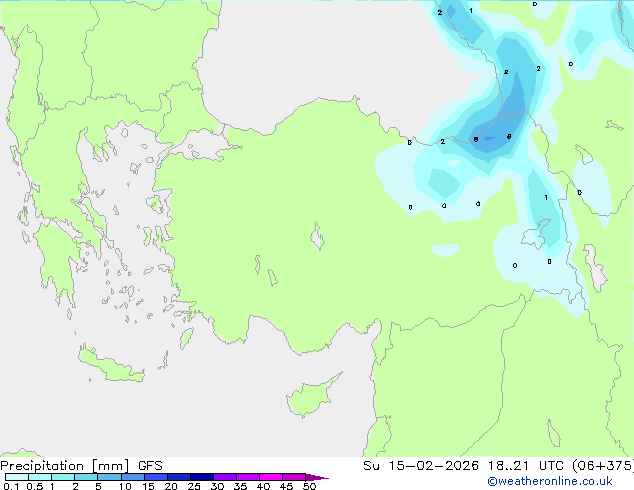The image size is (634, 490).
Task: Select the 5–10 mm legend color swatch
Action: (x=109, y=477)
